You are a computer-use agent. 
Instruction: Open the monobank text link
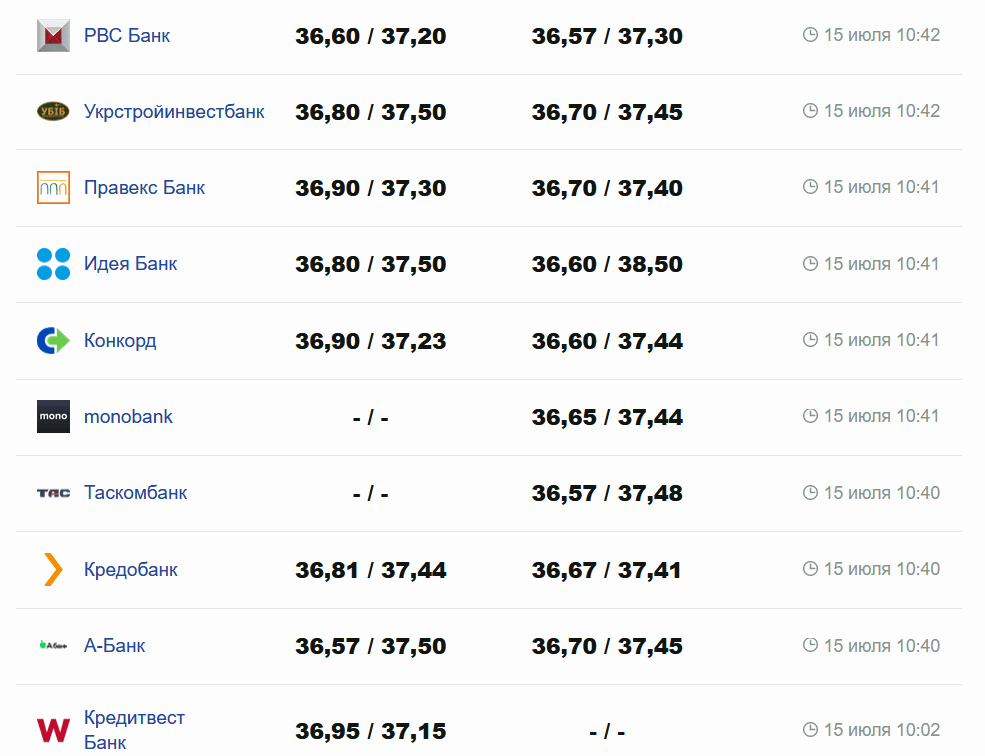(x=128, y=417)
